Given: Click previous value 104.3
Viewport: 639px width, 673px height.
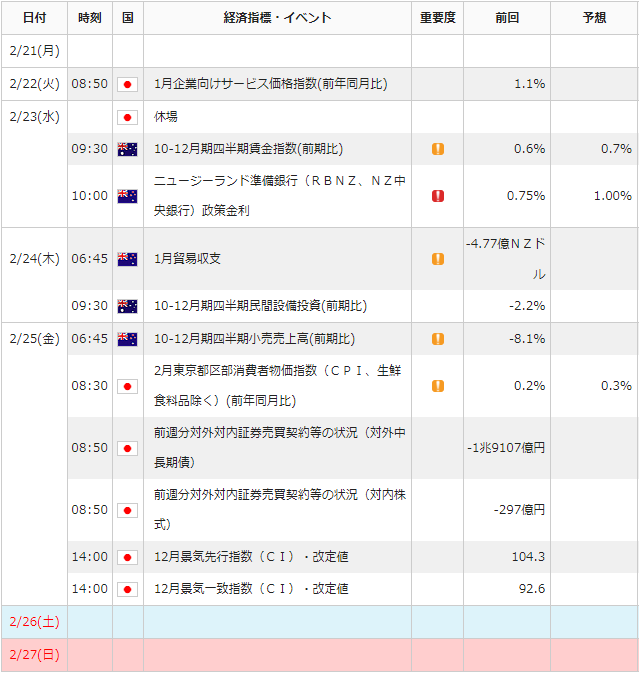Looking at the screenshot, I should click(528, 557).
